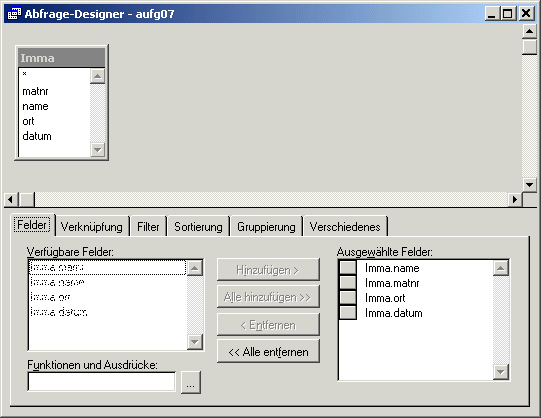The width and height of the screenshot is (541, 418).
Task: Click the Alle entfernen button
Action: [x=268, y=352]
